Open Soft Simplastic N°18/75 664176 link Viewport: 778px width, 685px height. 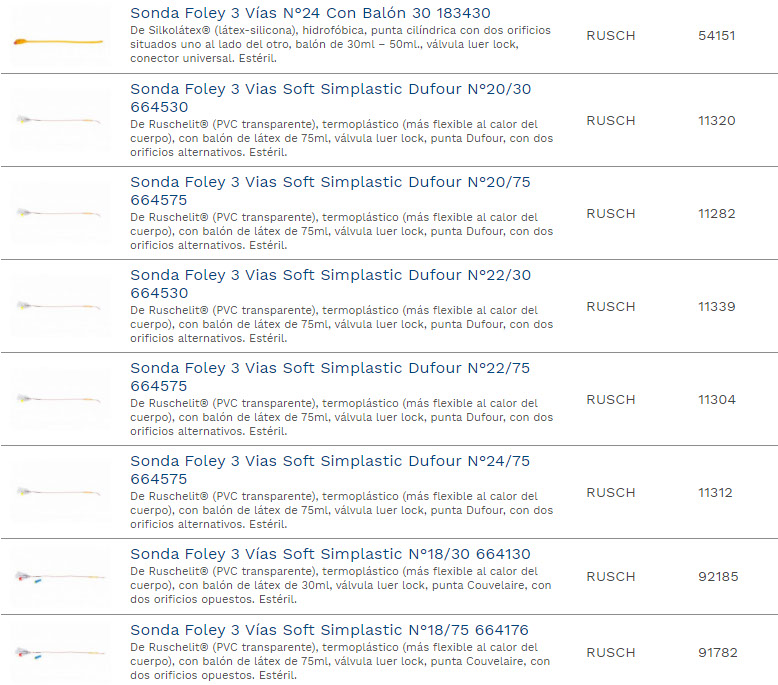point(330,630)
